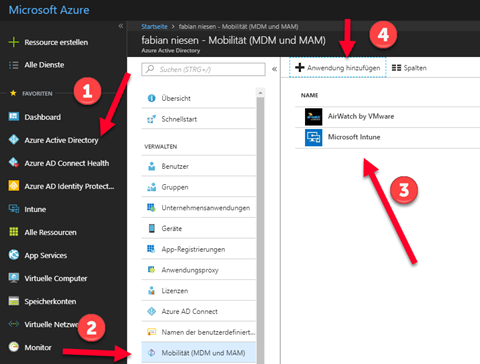Open Microsoft Intune application row
The image size is (480, 364).
coord(387,137)
